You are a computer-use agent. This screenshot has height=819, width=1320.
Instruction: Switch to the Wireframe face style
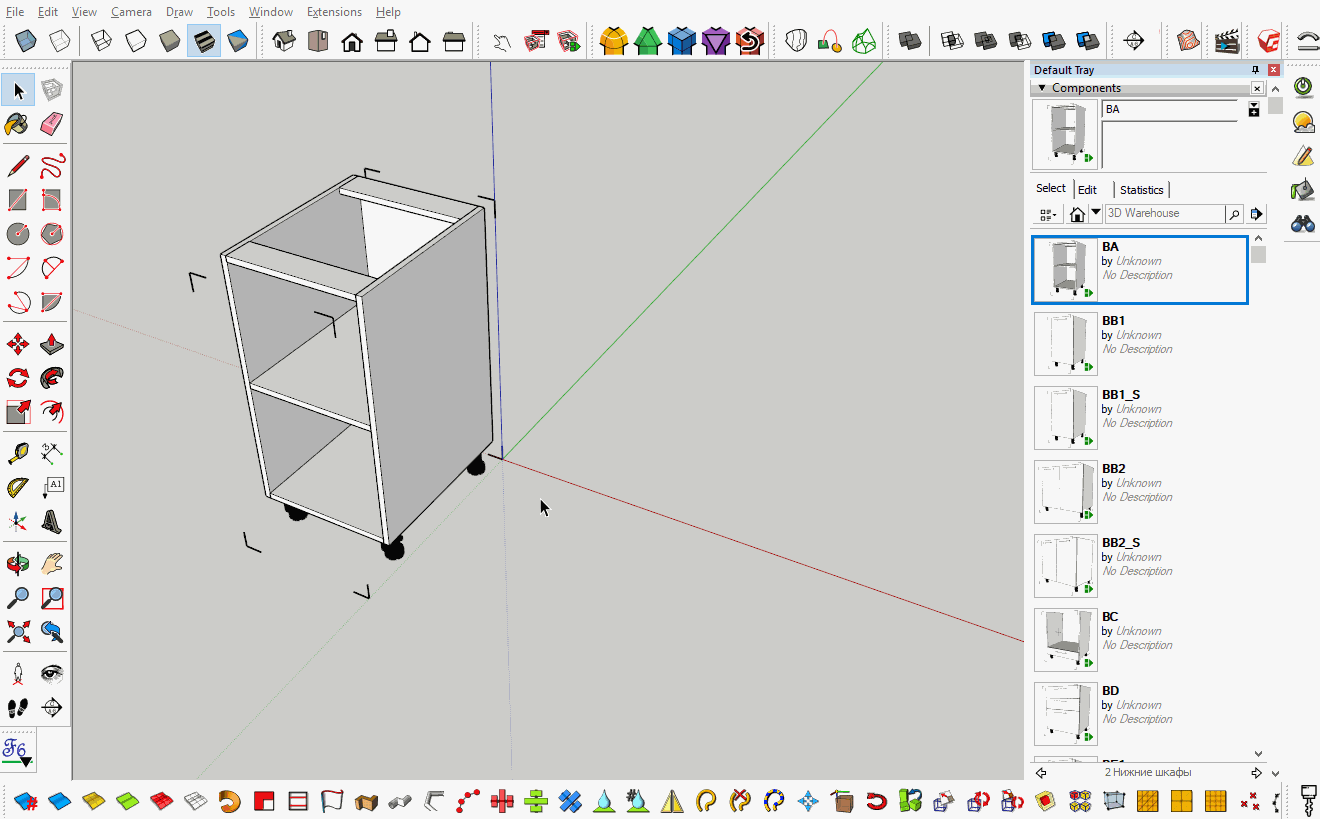(101, 40)
